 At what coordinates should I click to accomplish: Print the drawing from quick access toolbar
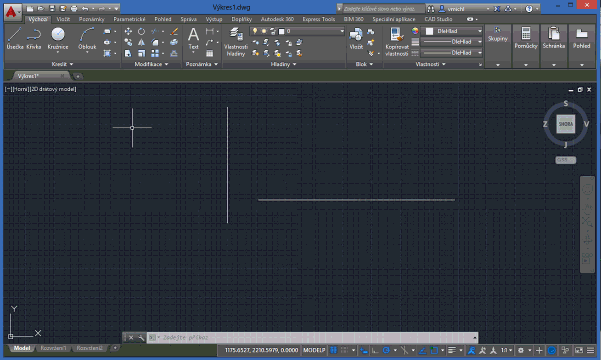(x=74, y=8)
